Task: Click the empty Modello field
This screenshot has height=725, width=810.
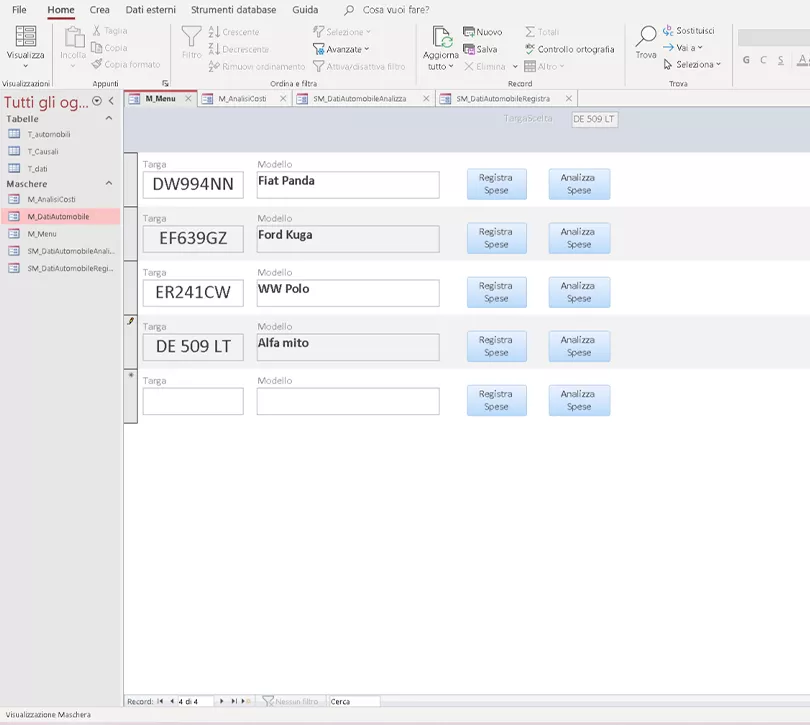Action: 348,401
